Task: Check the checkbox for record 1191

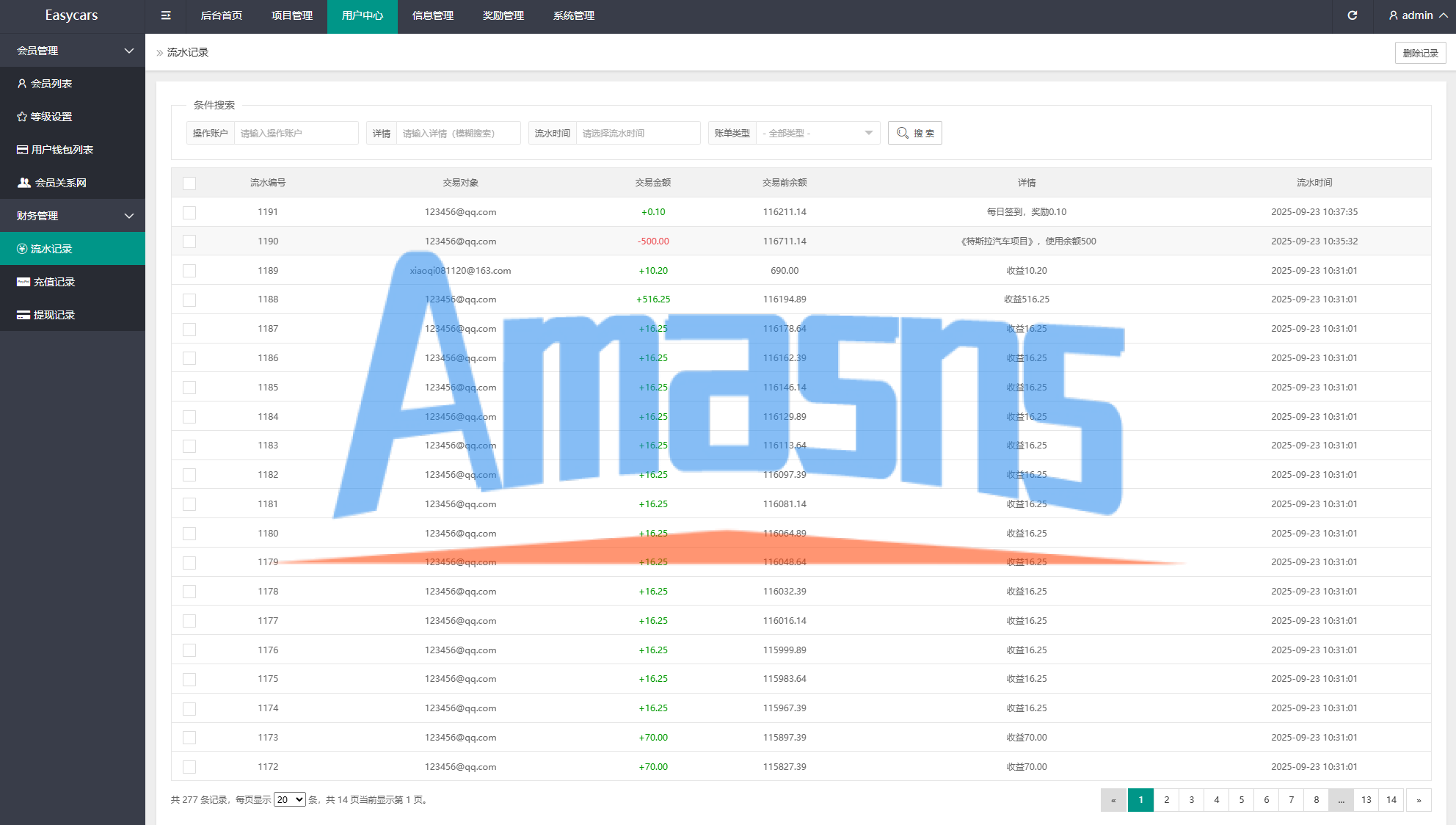Action: point(189,213)
